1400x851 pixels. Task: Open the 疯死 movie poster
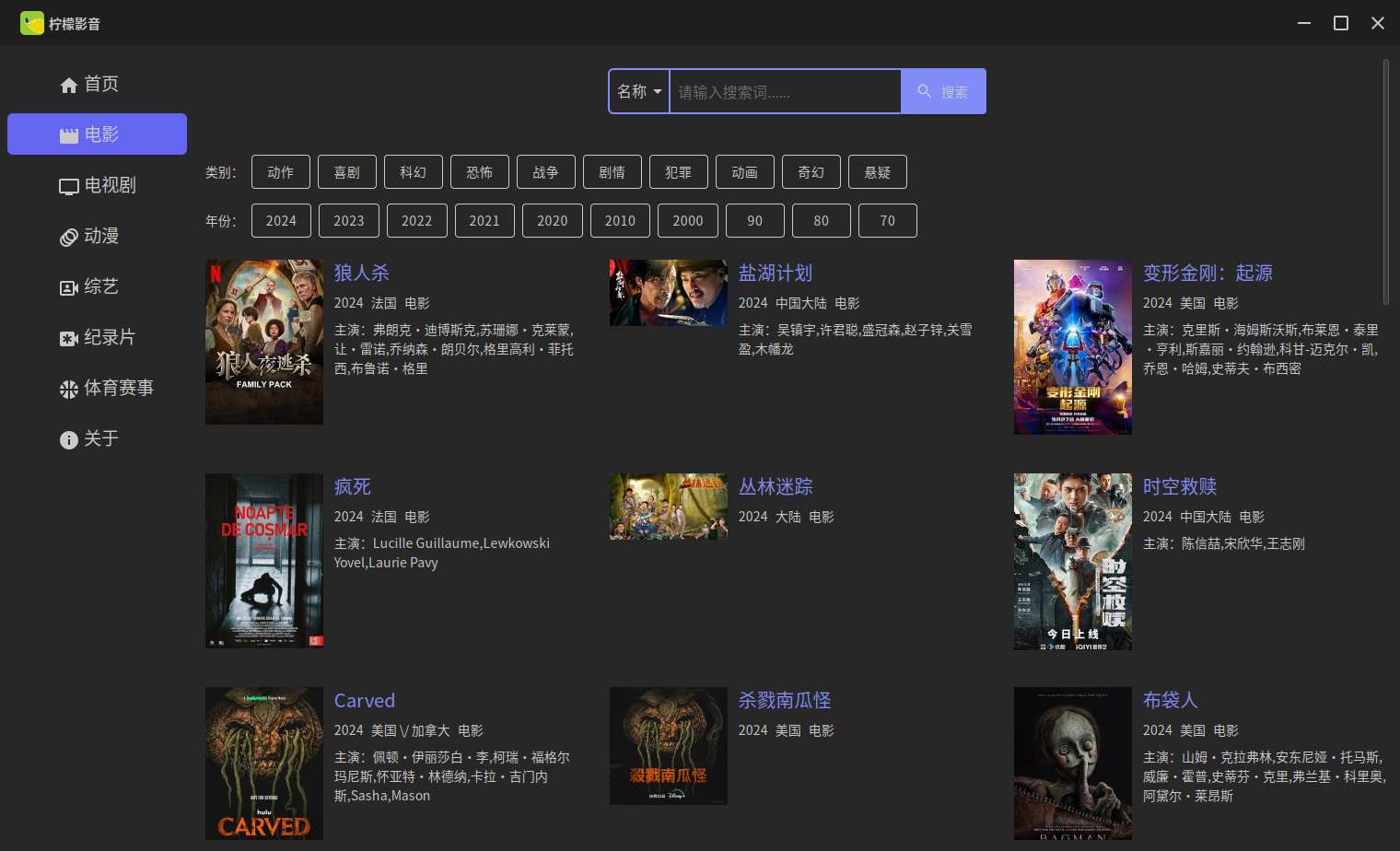(264, 561)
